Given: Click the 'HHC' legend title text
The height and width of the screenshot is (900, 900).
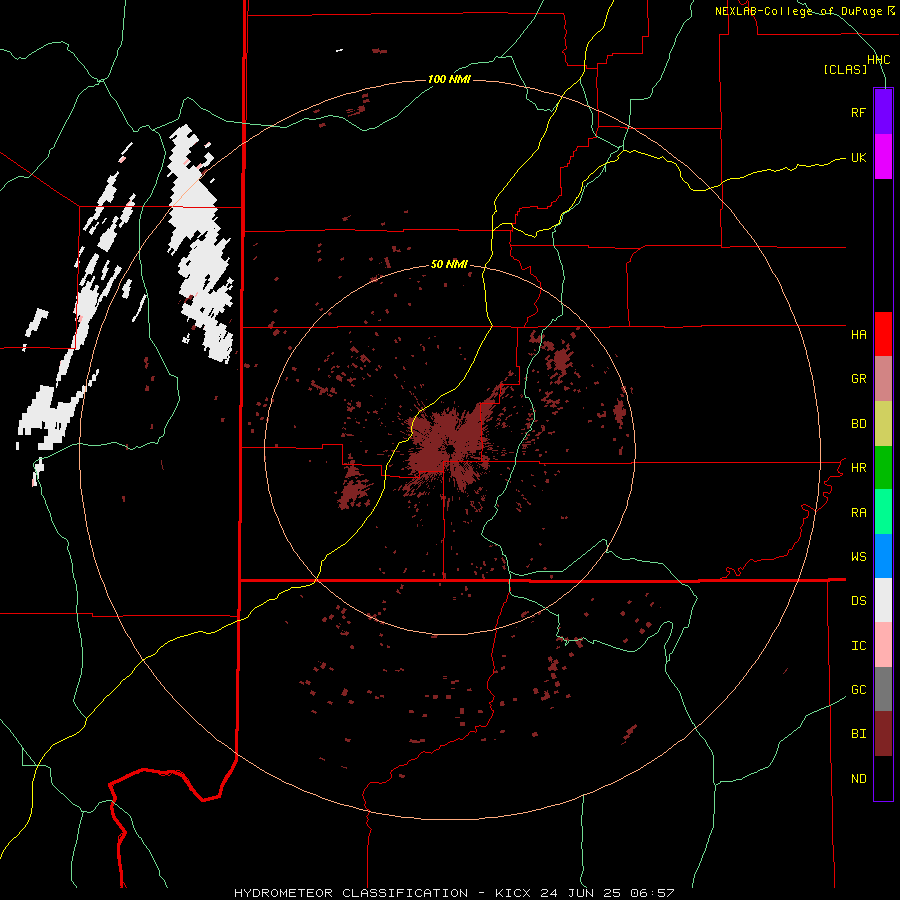Looking at the screenshot, I should (x=878, y=60).
